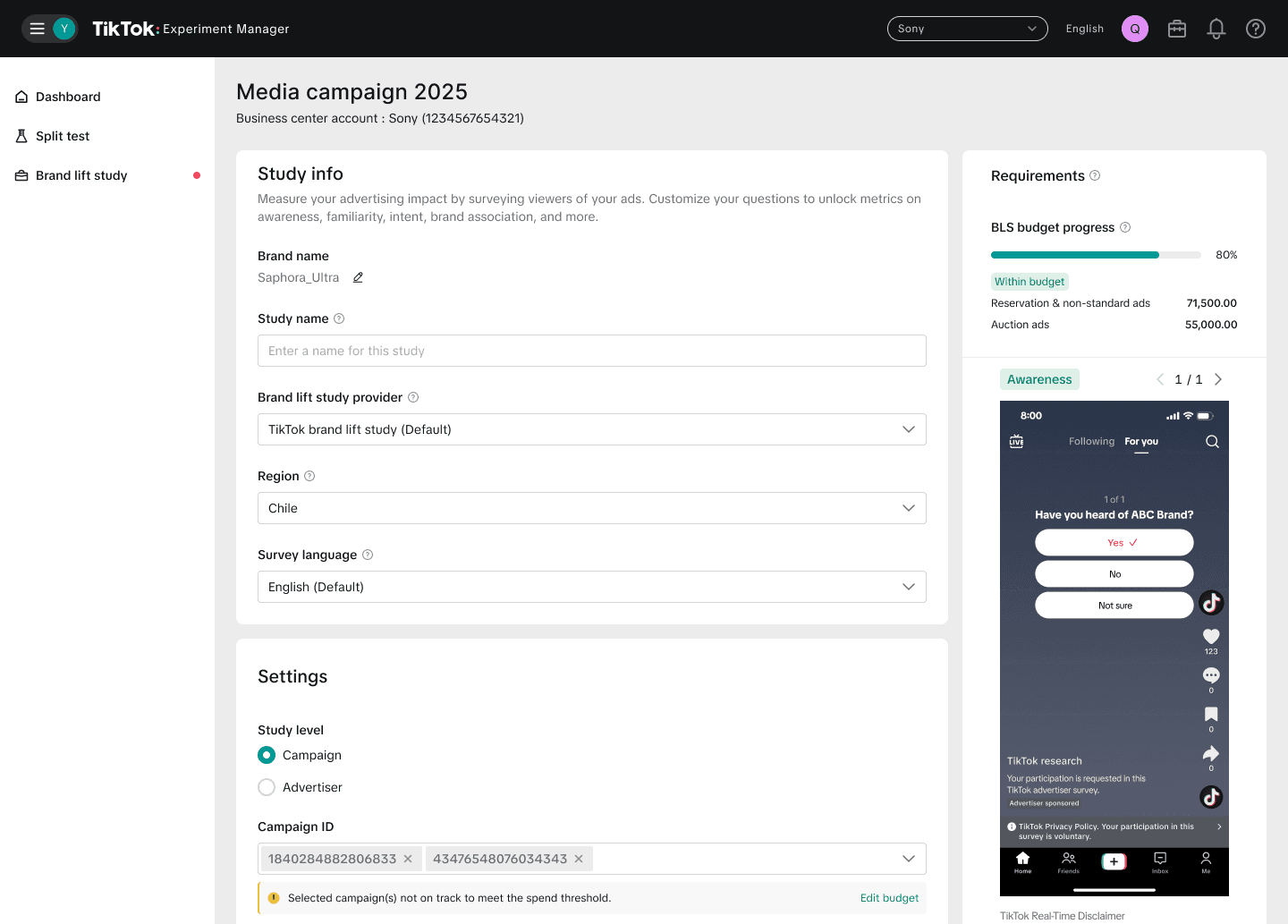1288x924 pixels.
Task: Click the 55,000.00 auction ads value
Action: 1211,325
